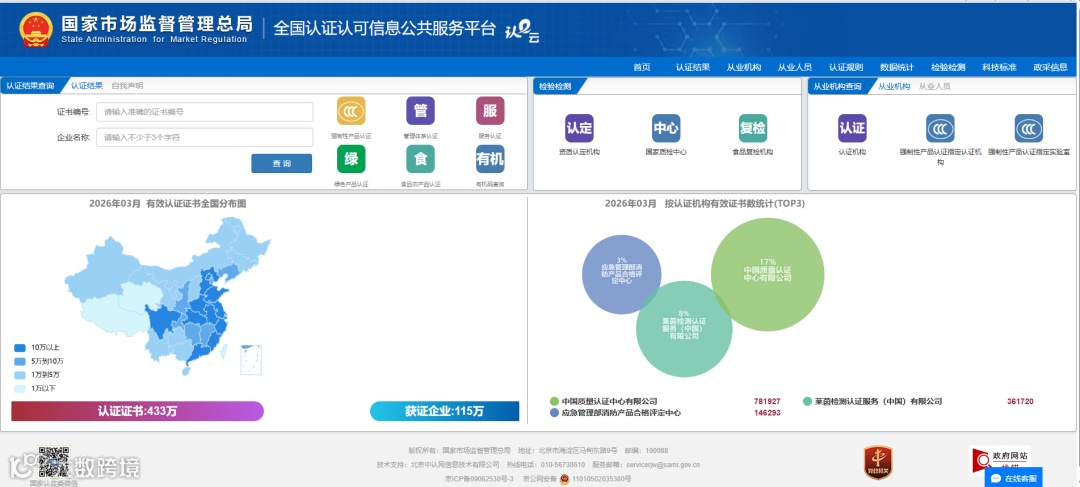Open 数据统计 in navigation bar
This screenshot has height=487, width=1080.
[x=896, y=68]
